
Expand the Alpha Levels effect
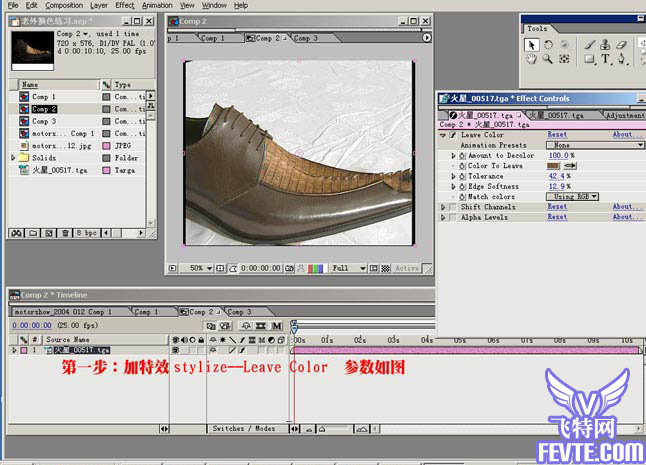point(443,217)
